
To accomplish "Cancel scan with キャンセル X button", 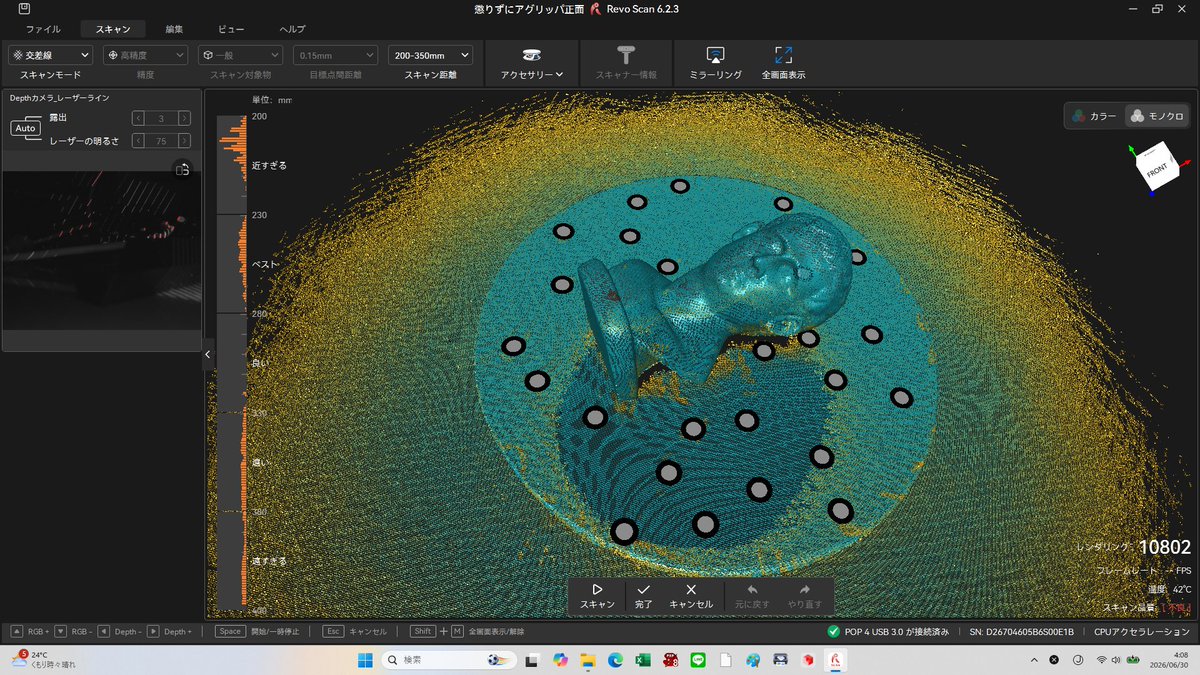I will point(690,596).
